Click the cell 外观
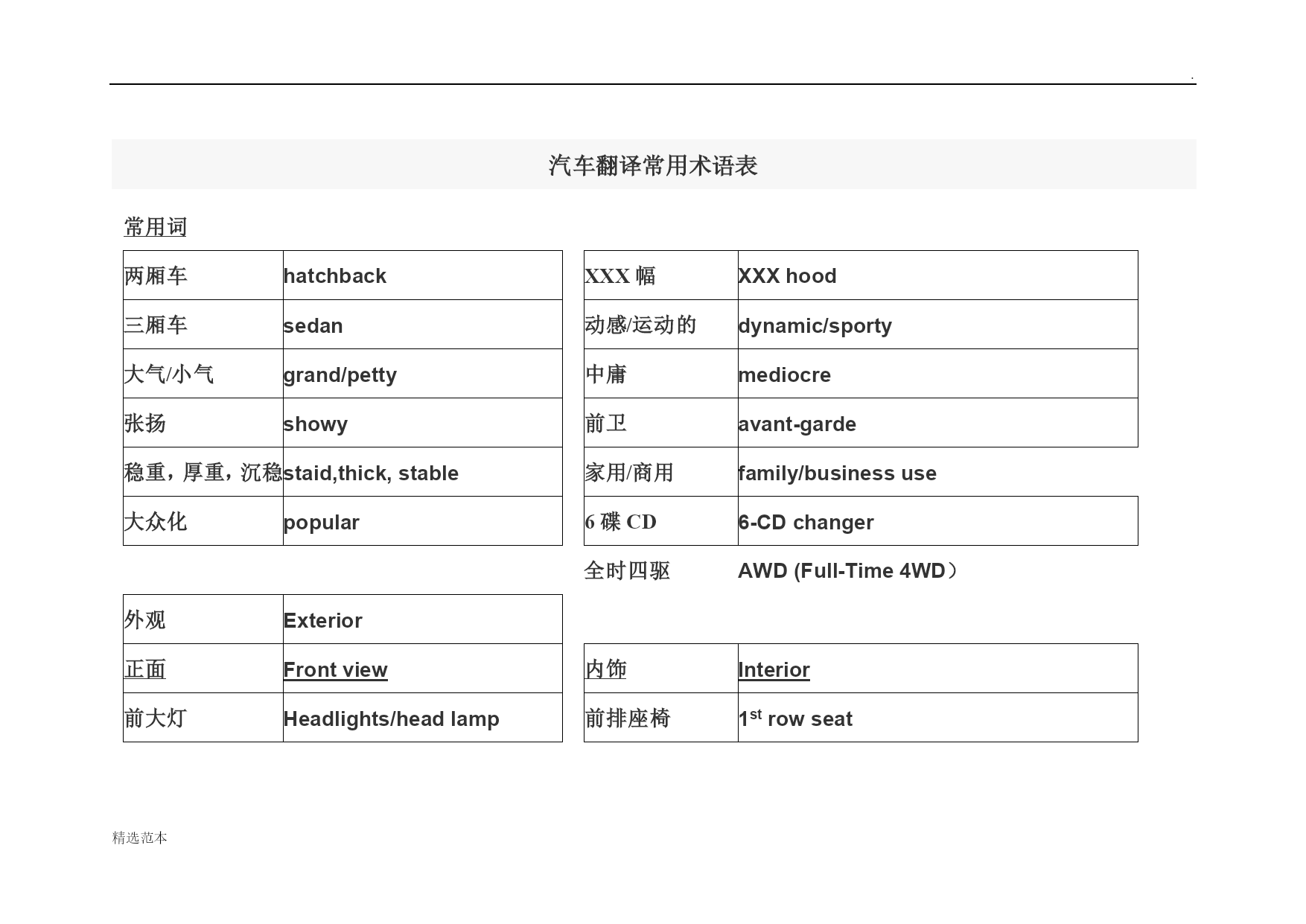Image resolution: width=1306 pixels, height=924 pixels. tap(203, 619)
